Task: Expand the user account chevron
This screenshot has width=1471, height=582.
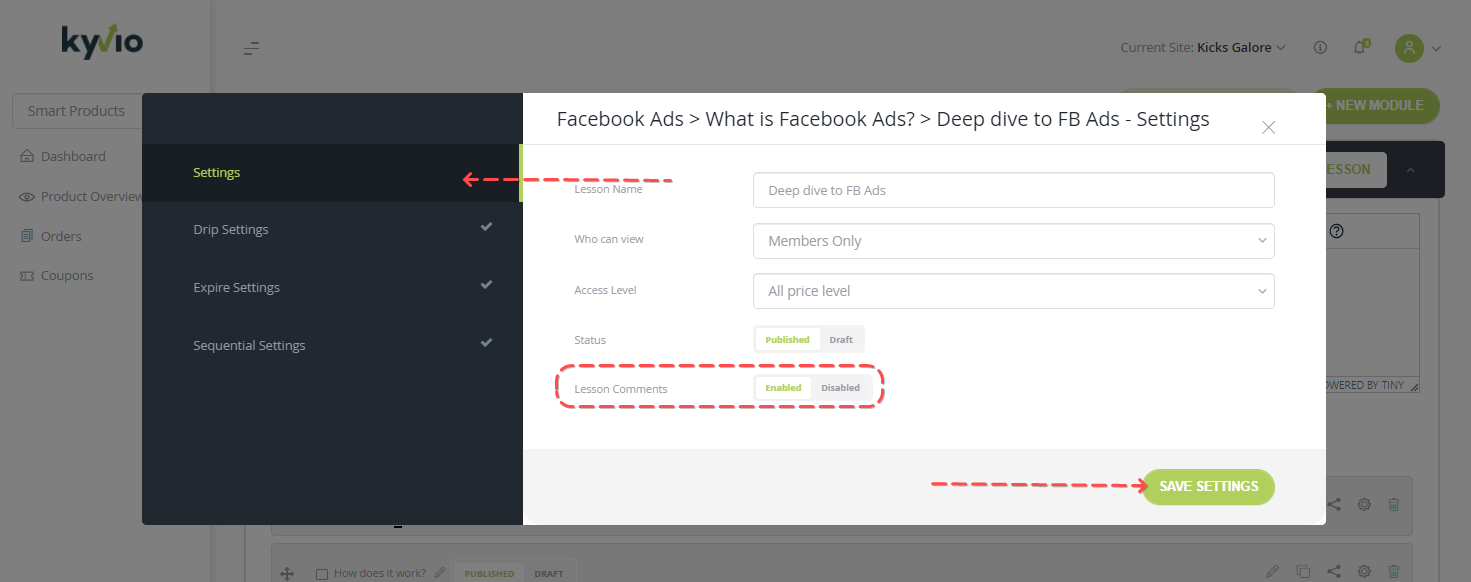Action: (x=1437, y=48)
